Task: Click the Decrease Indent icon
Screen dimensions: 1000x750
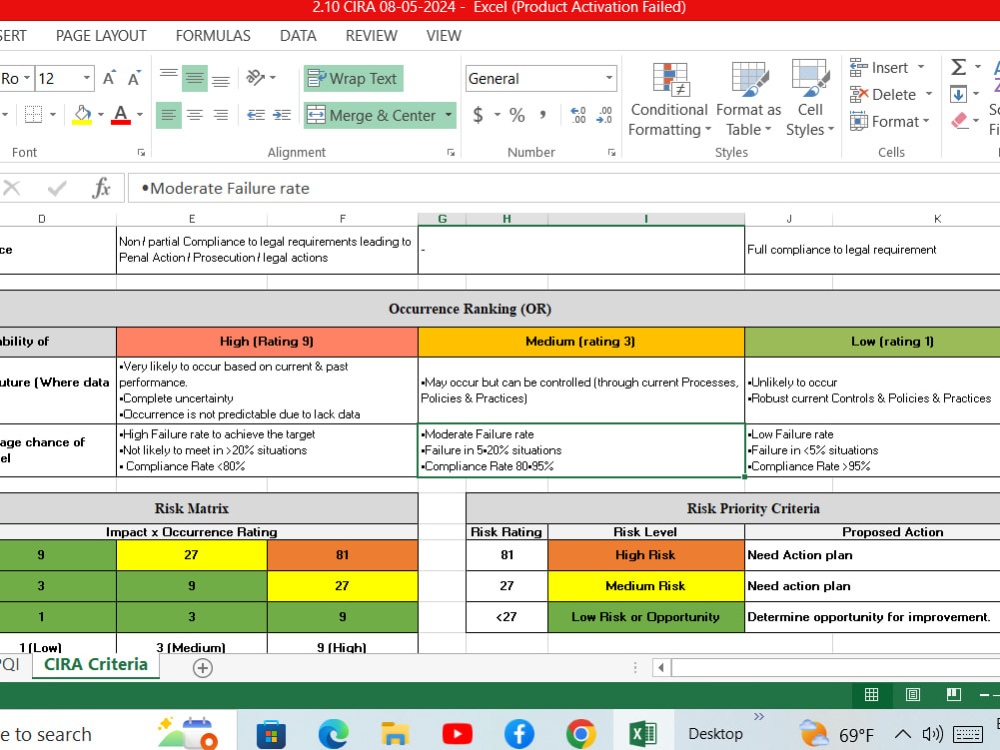Action: click(x=256, y=115)
